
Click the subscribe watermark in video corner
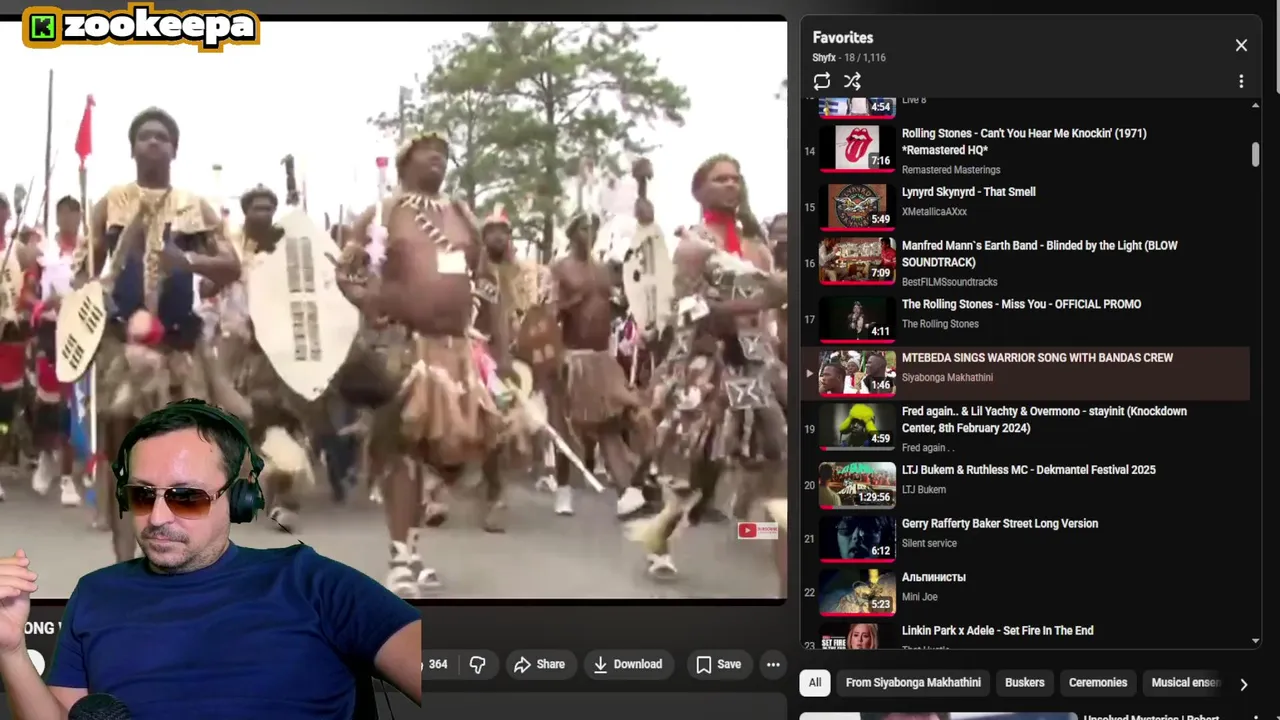tap(757, 531)
